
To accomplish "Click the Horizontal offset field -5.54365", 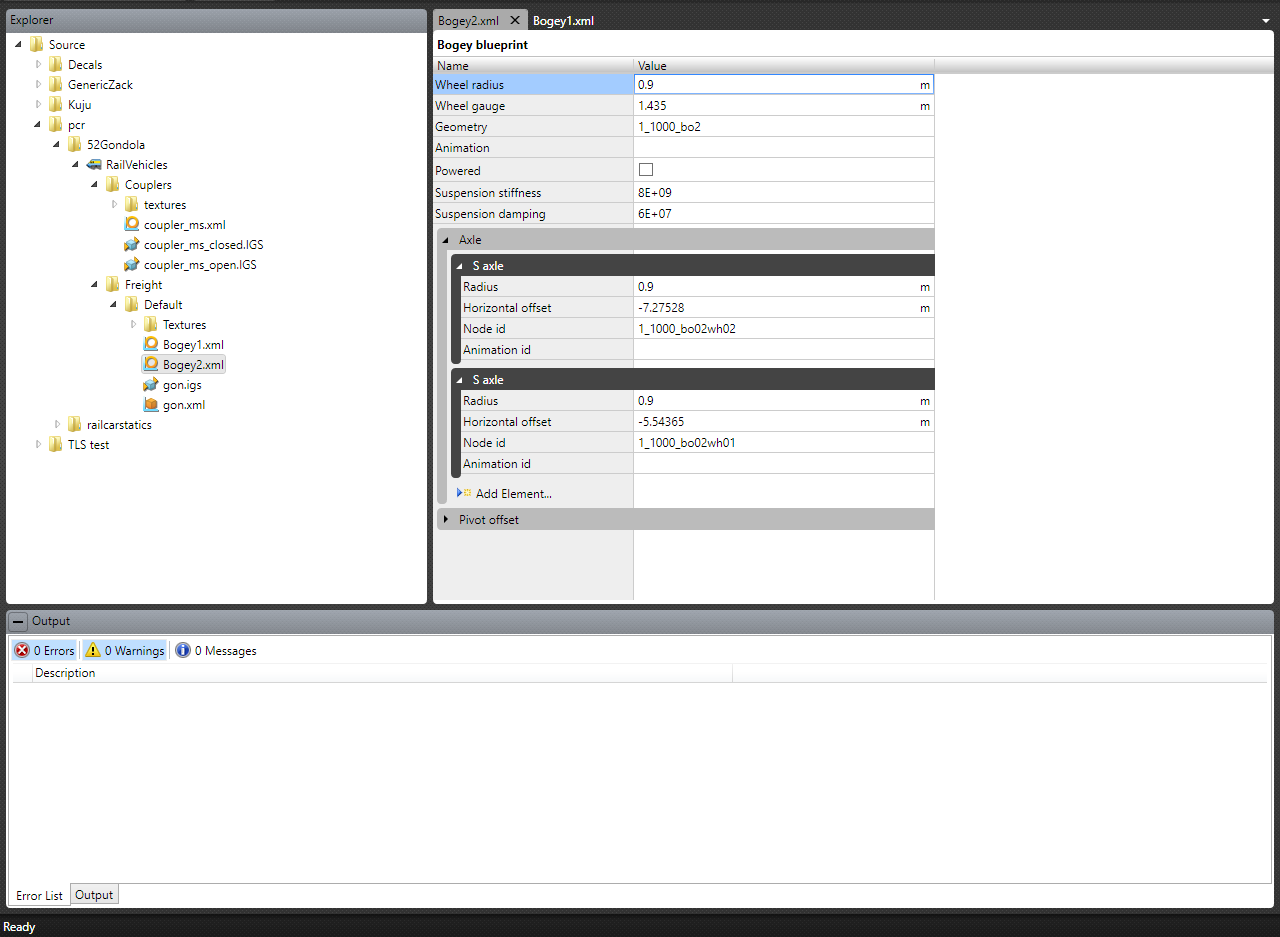I will (x=784, y=422).
